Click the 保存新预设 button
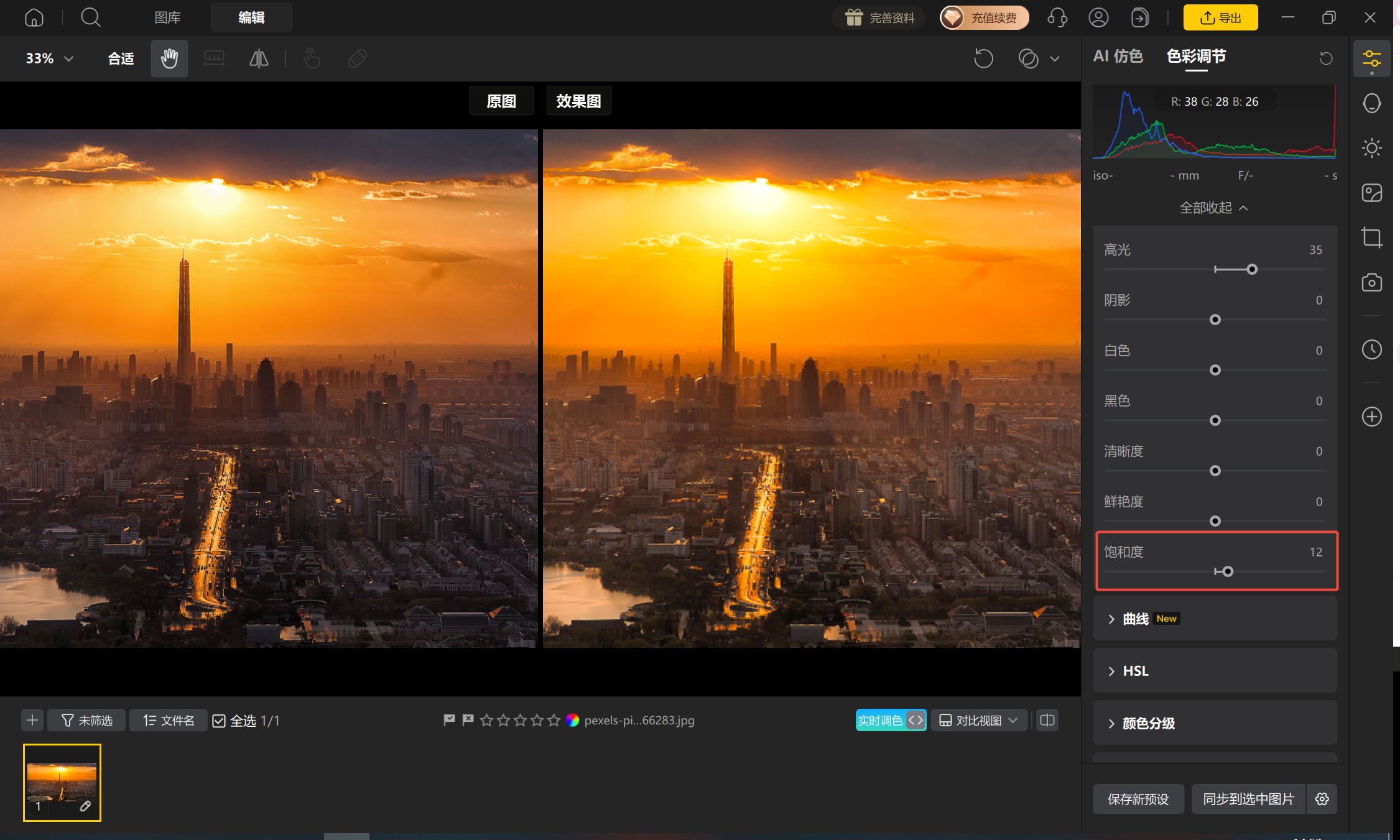Screen dimensions: 1400x840 point(1138,799)
